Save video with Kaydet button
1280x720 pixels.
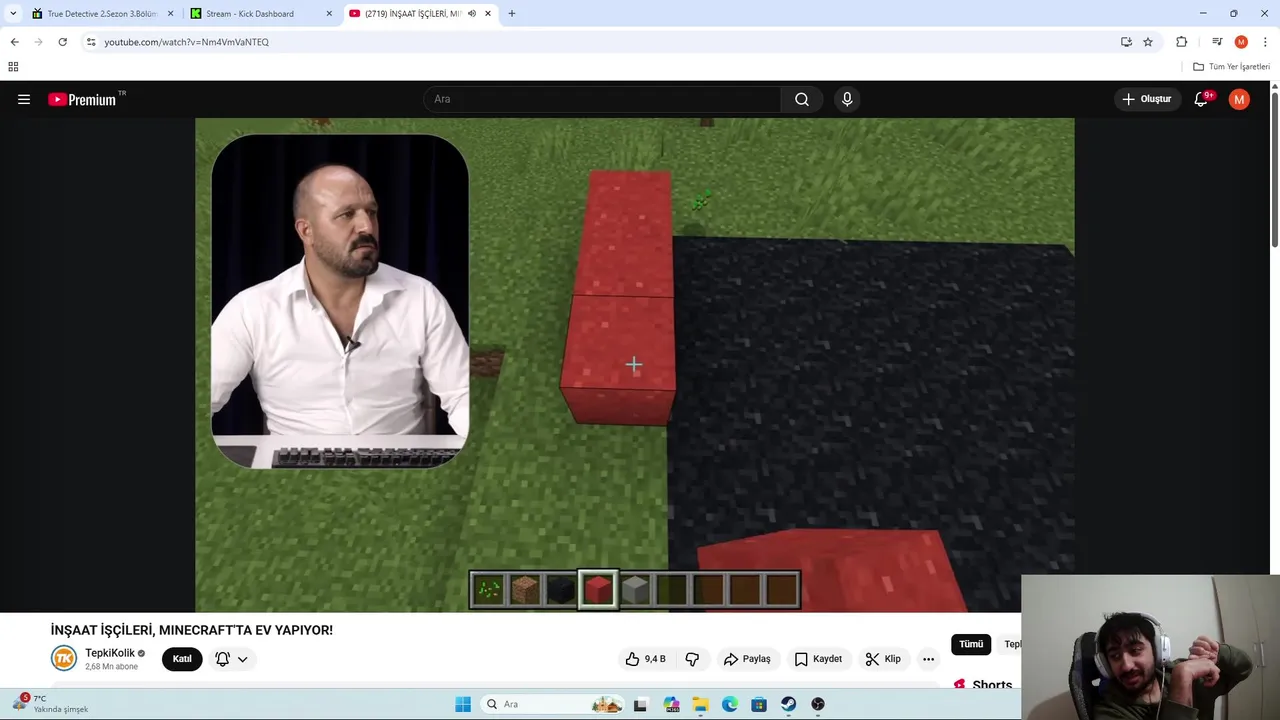tap(818, 659)
